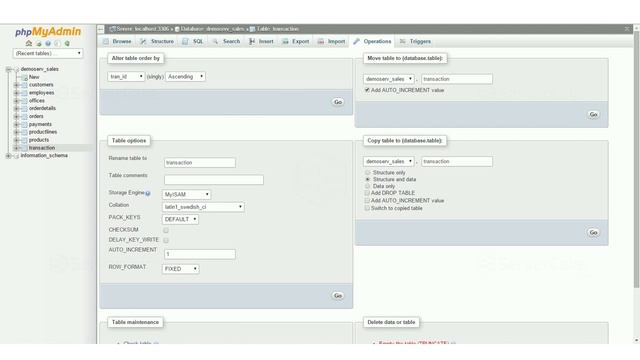This screenshot has width=640, height=360.
Task: Select the Structure only radio option
Action: tap(367, 173)
